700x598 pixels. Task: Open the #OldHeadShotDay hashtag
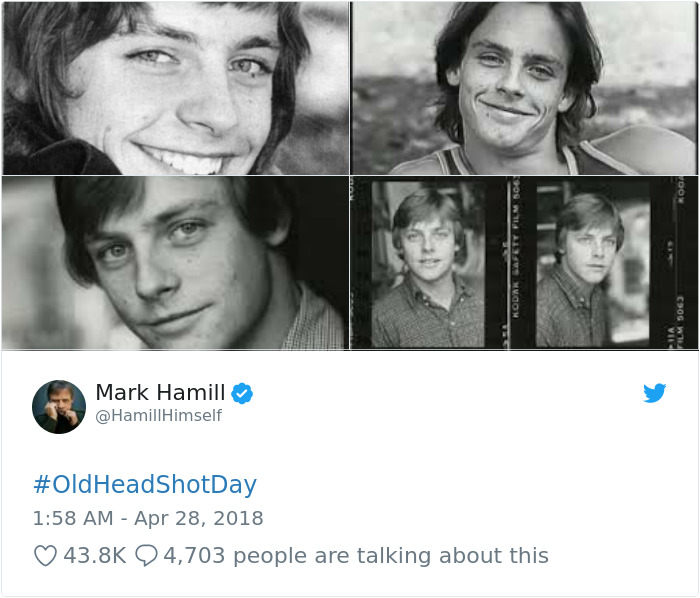pyautogui.click(x=145, y=485)
